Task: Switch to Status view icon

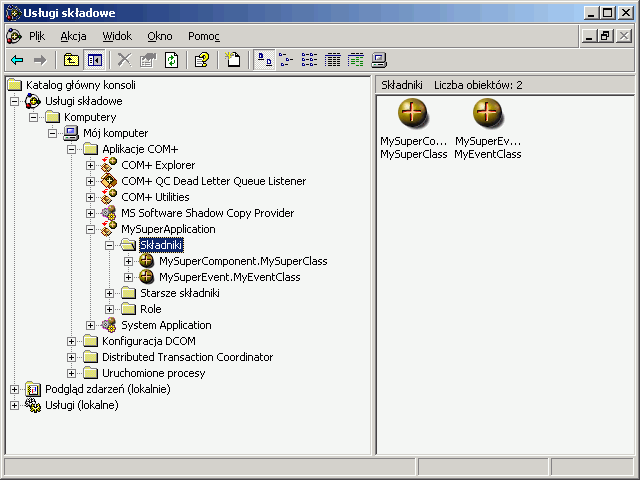Action: pyautogui.click(x=356, y=60)
